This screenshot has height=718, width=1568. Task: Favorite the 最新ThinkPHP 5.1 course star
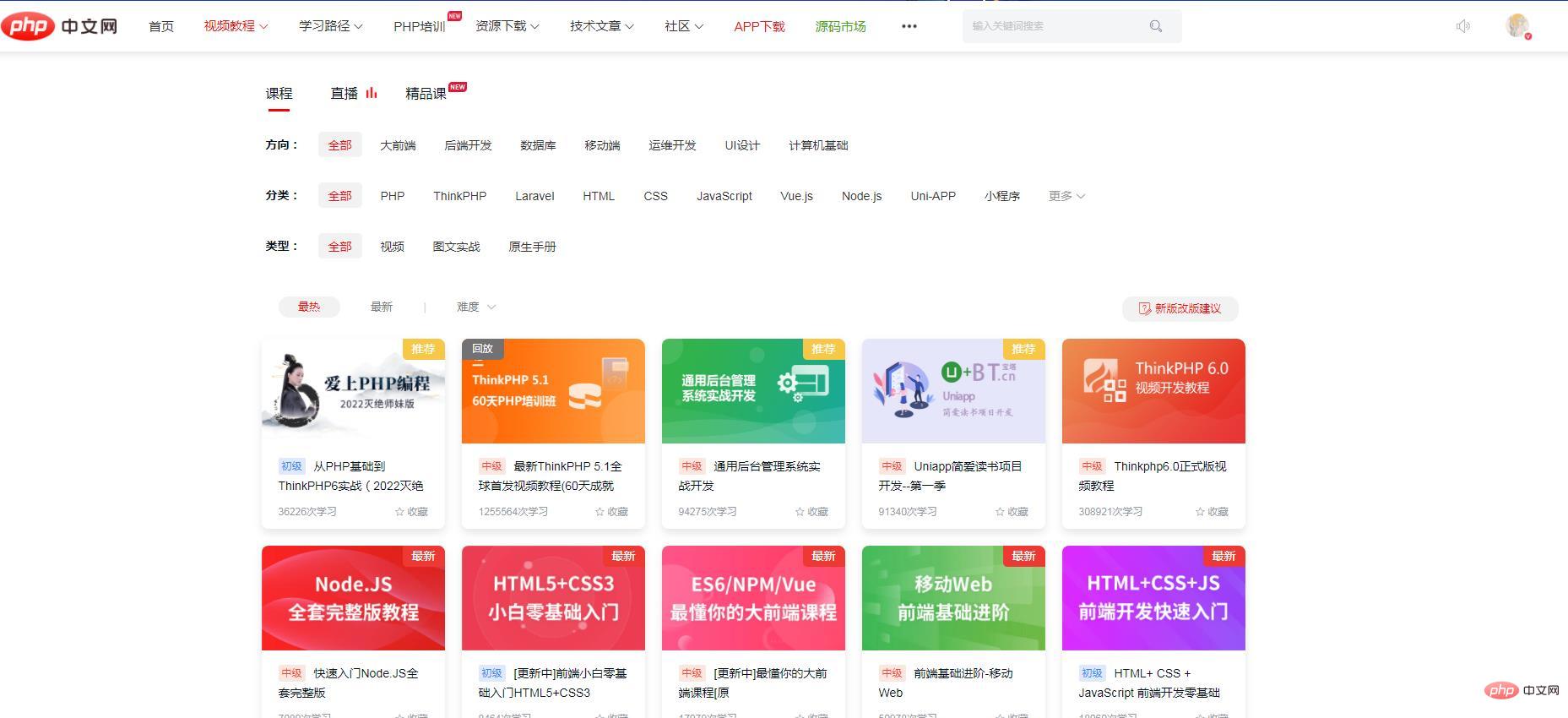pyautogui.click(x=600, y=512)
